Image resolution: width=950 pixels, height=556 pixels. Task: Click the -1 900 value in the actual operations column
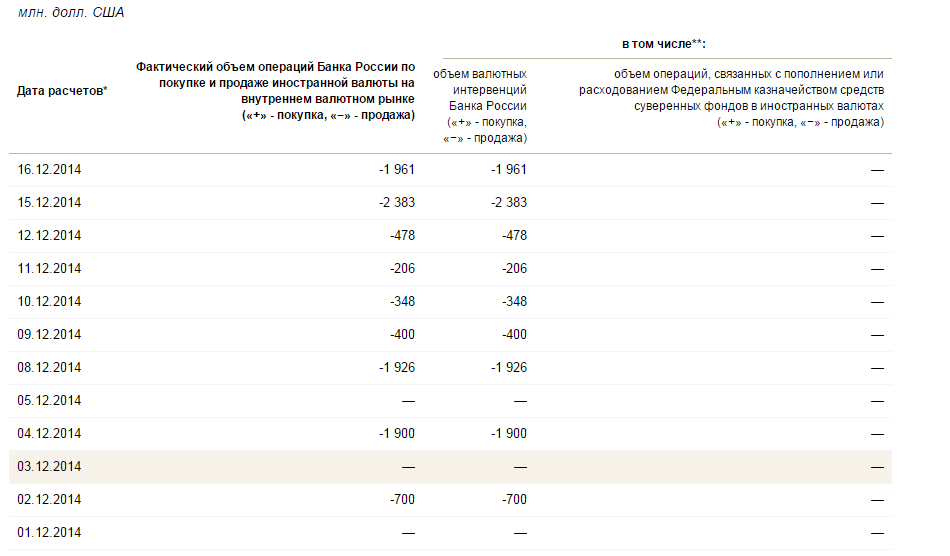pos(397,434)
